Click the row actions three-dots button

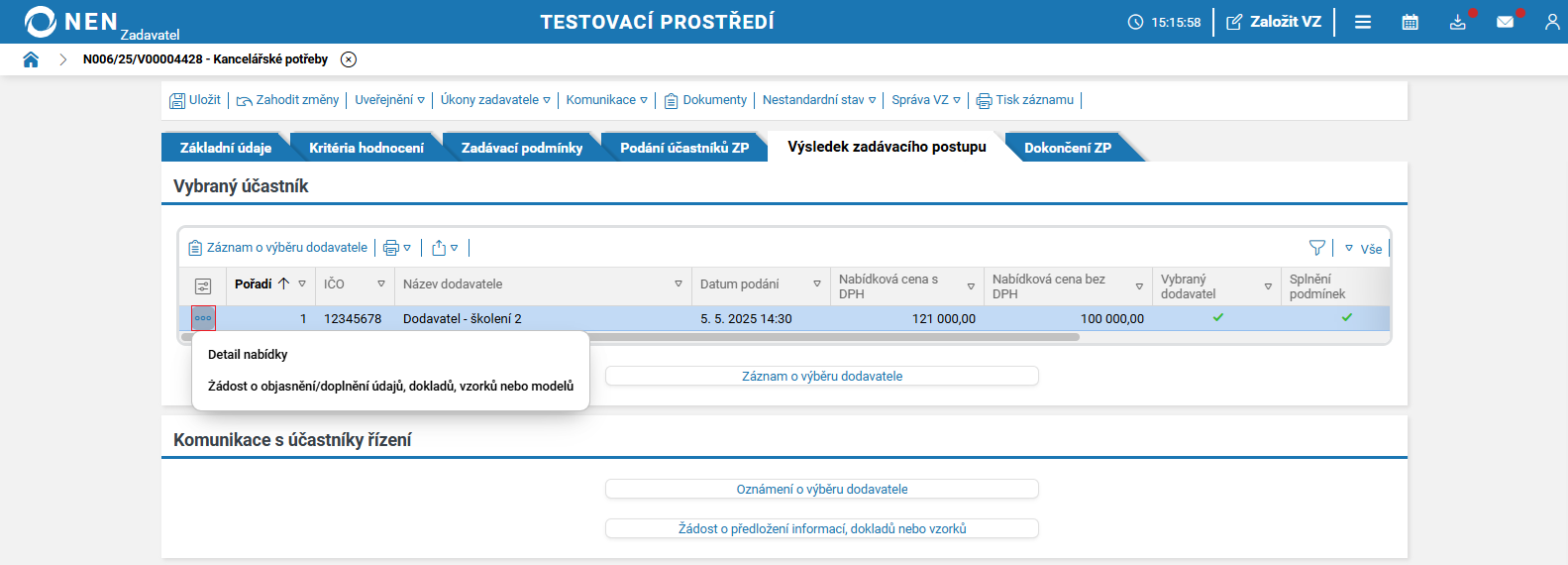point(203,318)
